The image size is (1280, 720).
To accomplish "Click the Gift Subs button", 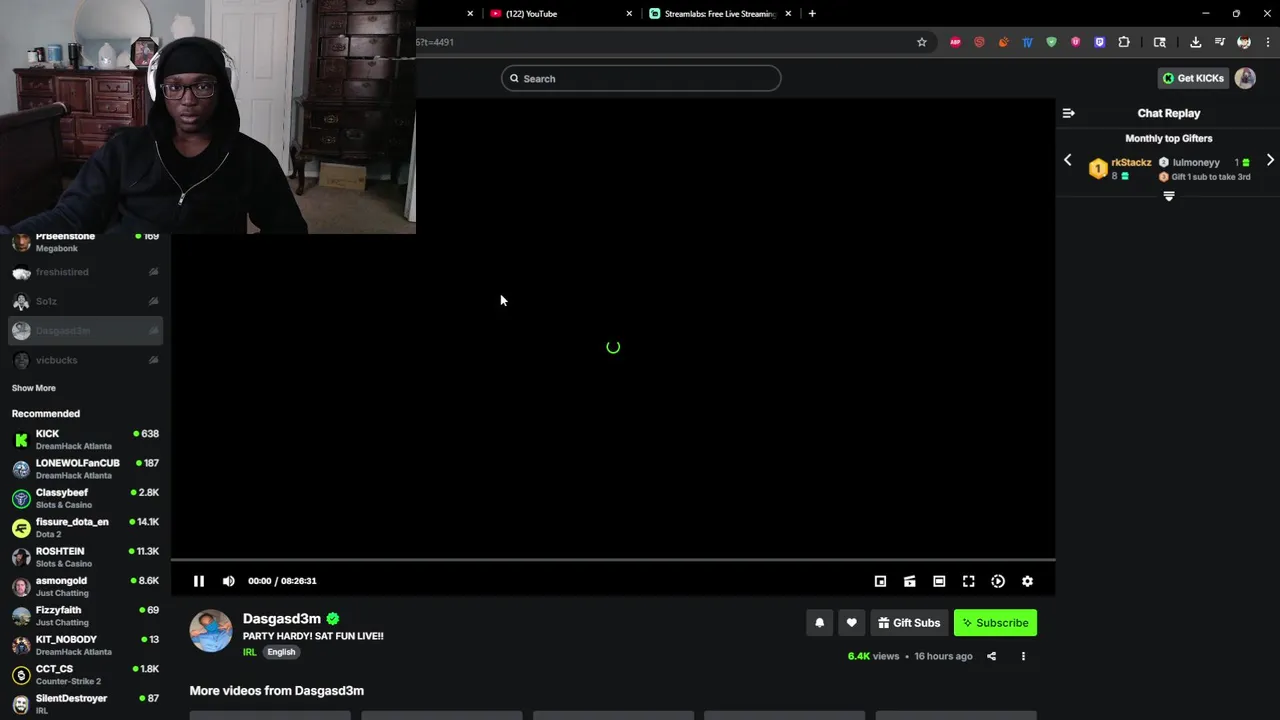I will pos(909,623).
